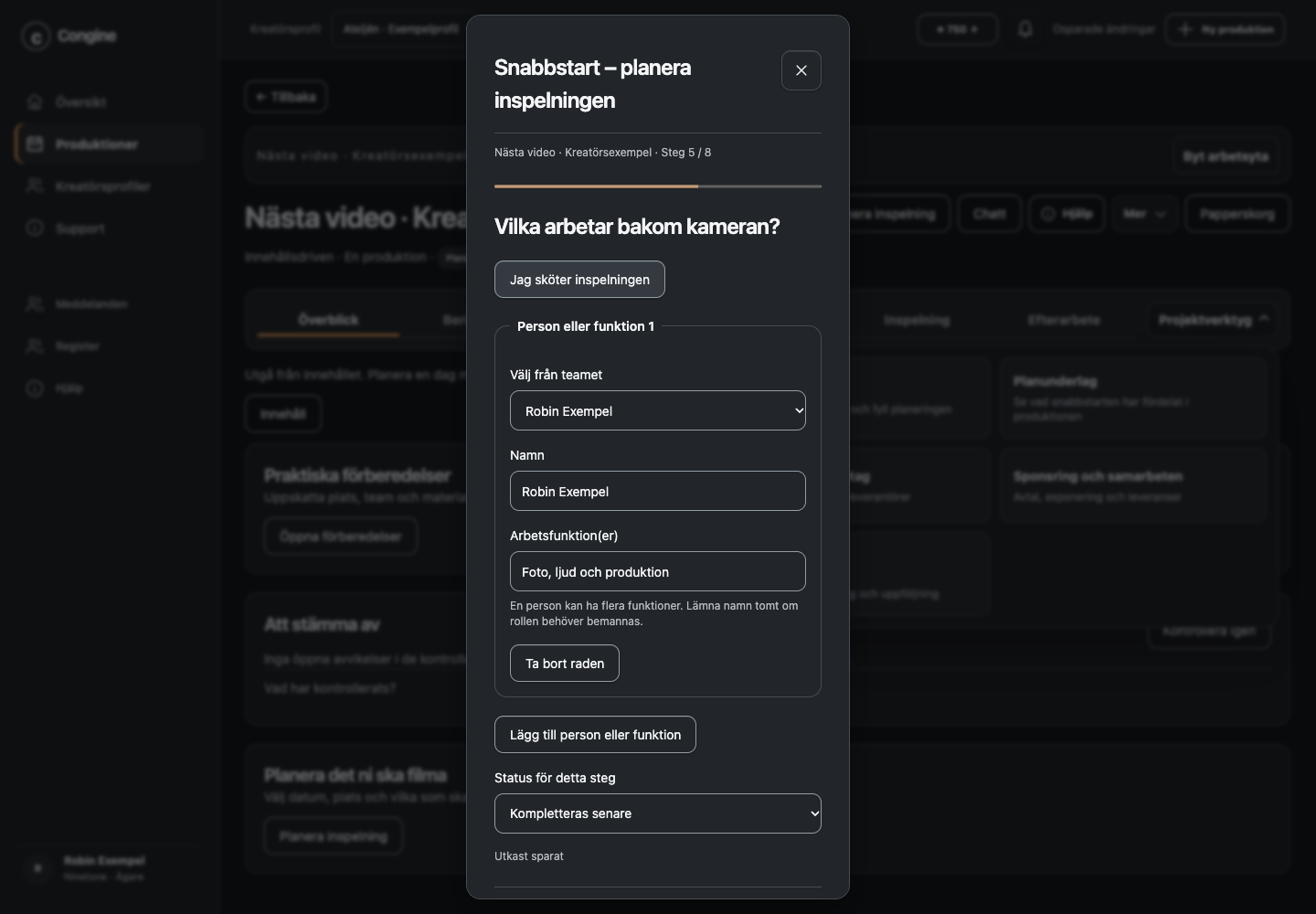
Task: Open Papperskorg in the background toolbar
Action: pos(1237,214)
